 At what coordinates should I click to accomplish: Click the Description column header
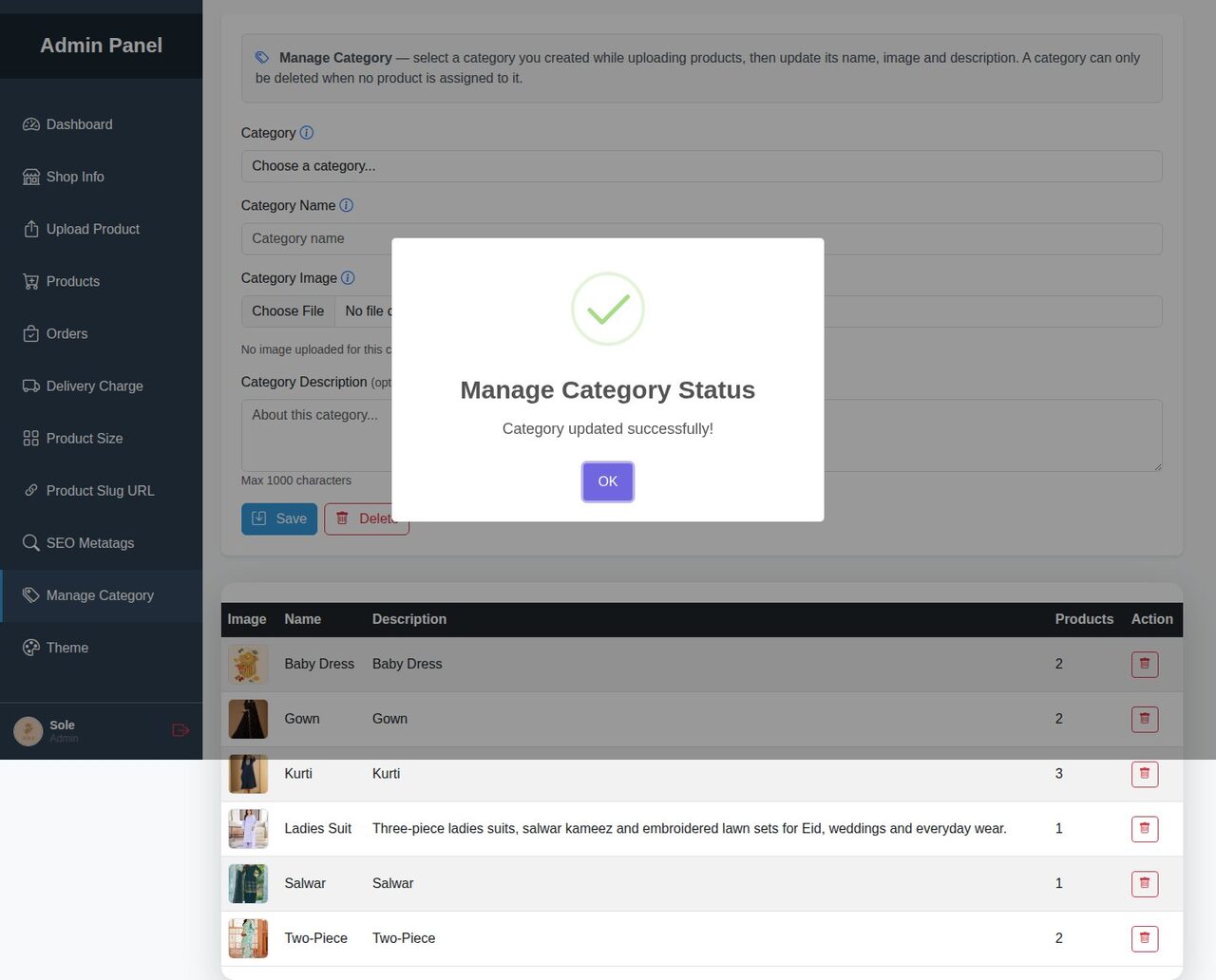[409, 619]
